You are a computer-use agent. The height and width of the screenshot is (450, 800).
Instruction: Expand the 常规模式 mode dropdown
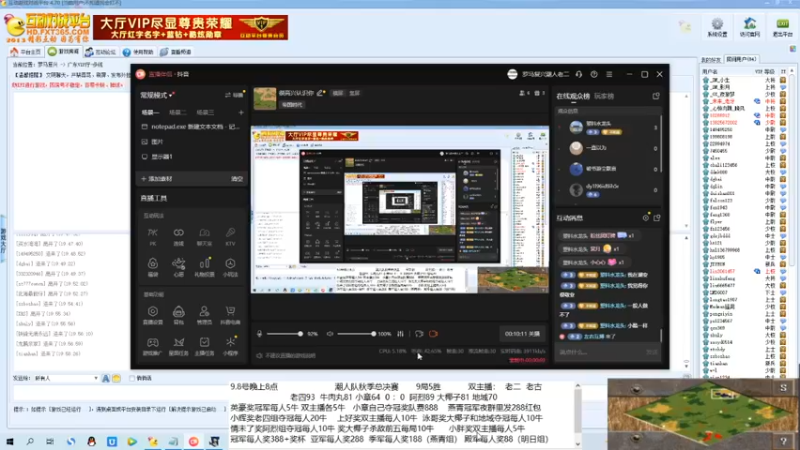click(158, 95)
